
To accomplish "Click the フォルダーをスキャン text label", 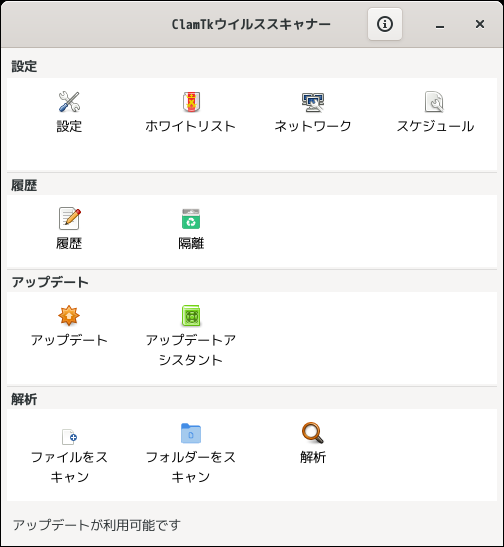I will (191, 467).
